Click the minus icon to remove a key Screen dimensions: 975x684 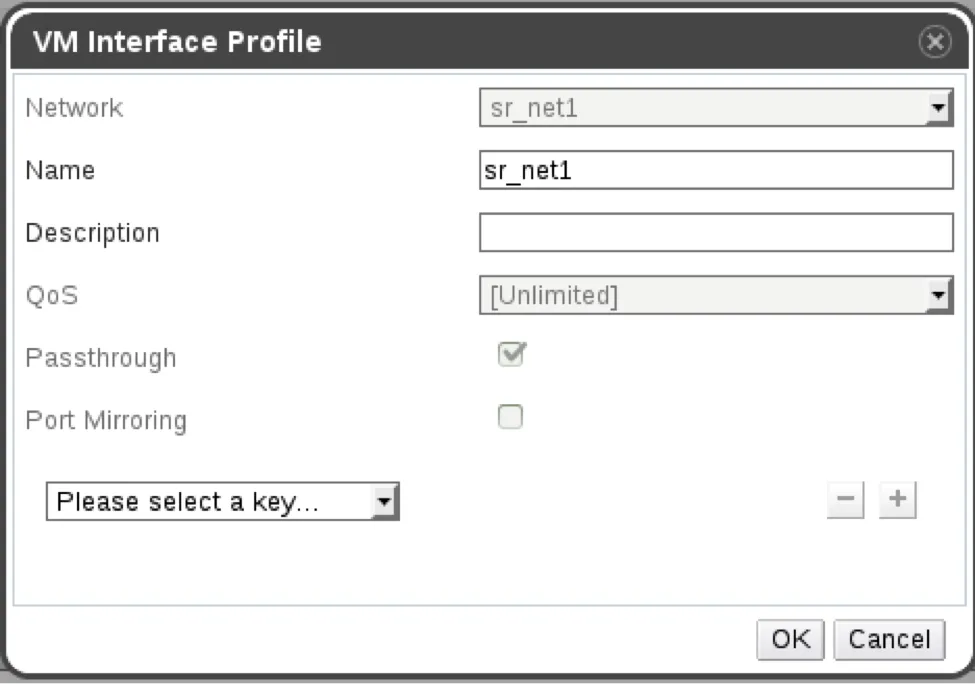[x=845, y=500]
